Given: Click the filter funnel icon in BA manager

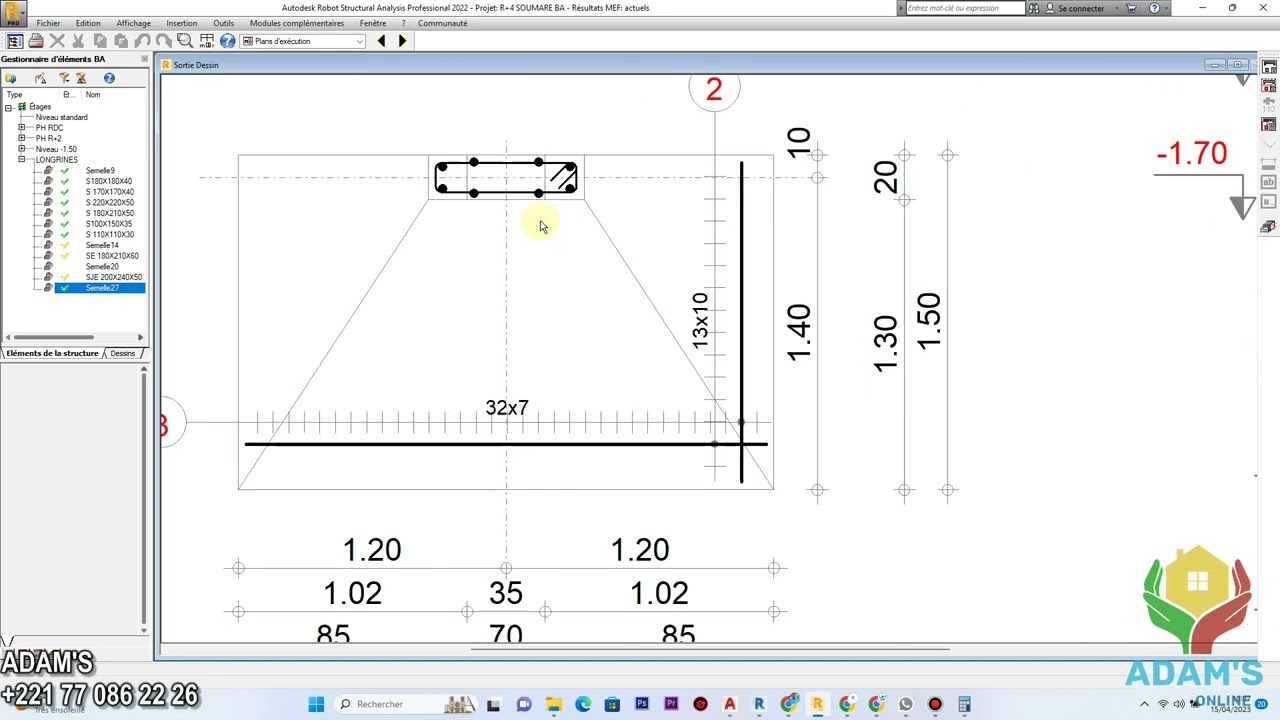Looking at the screenshot, I should pos(64,78).
